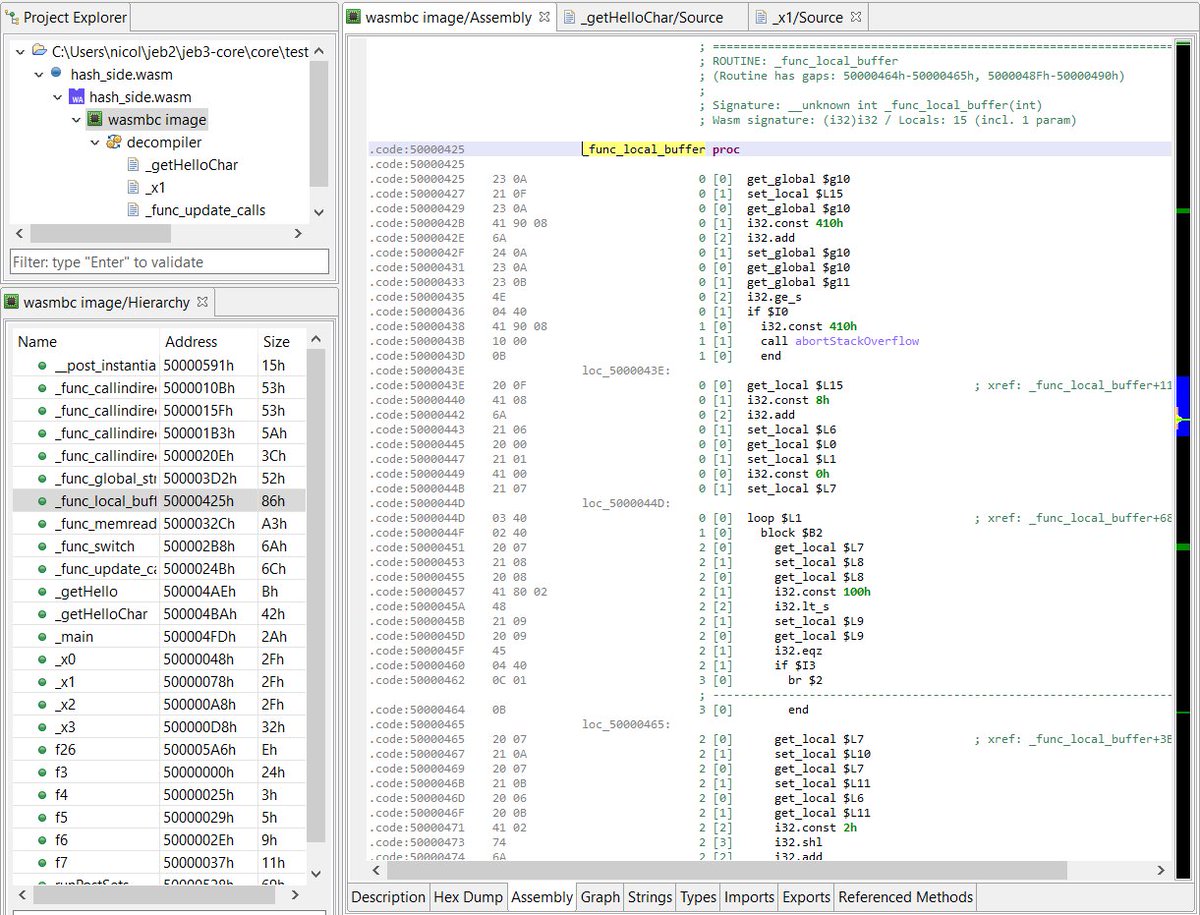The height and width of the screenshot is (915, 1200).
Task: Collapse the nested hash_side.wasm unit node
Action: (58, 97)
